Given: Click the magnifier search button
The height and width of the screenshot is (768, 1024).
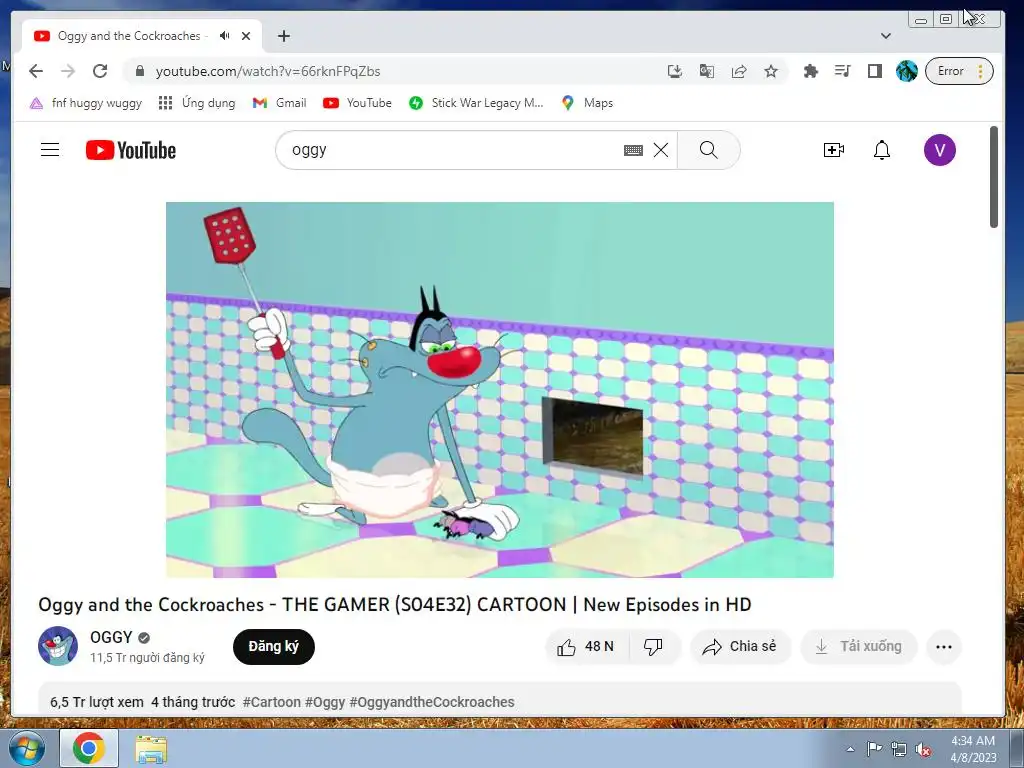Looking at the screenshot, I should (709, 150).
